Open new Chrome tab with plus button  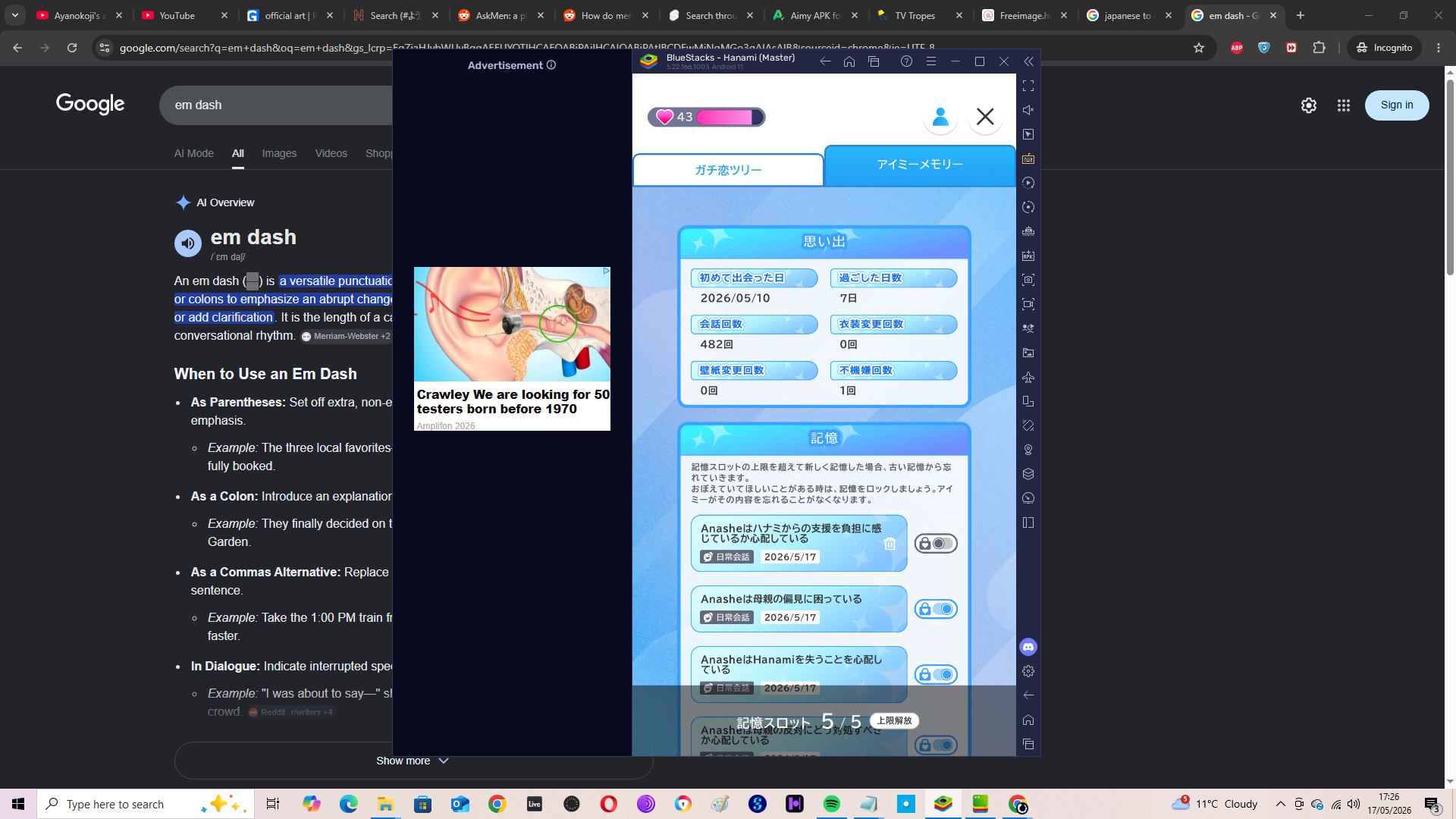point(1301,15)
